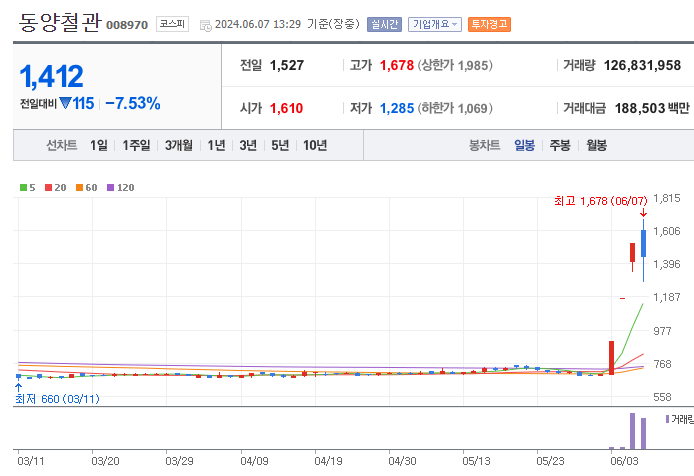Click the 06/03 date axis label

tap(625, 461)
